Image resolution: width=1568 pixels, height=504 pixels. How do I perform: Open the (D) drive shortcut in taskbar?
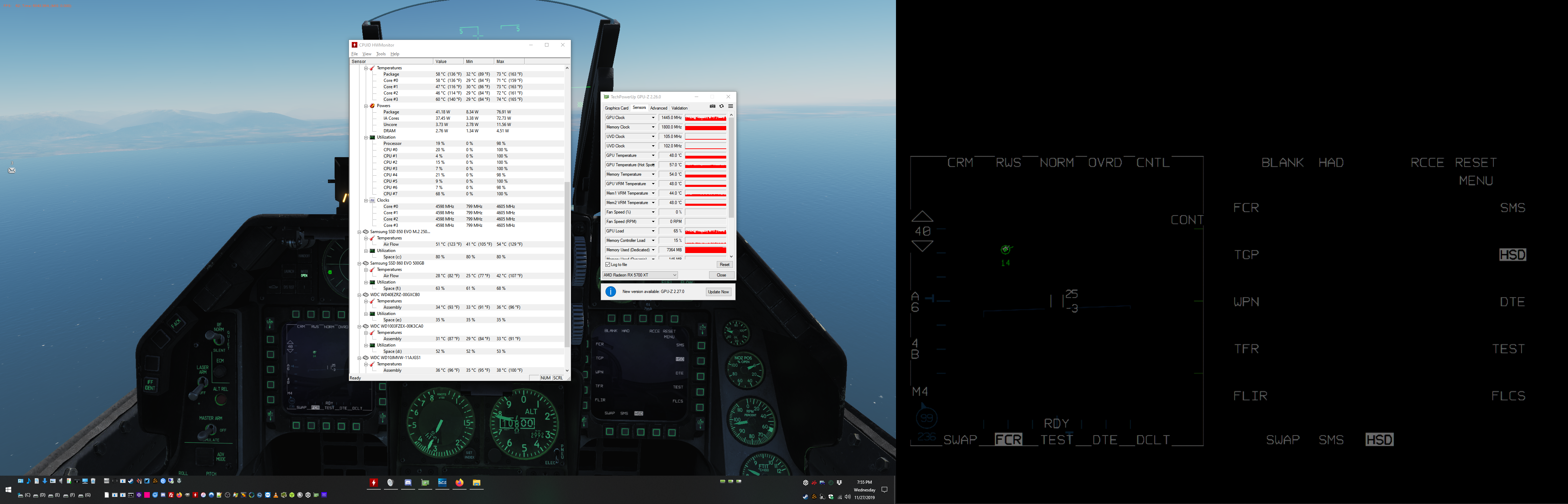40,495
